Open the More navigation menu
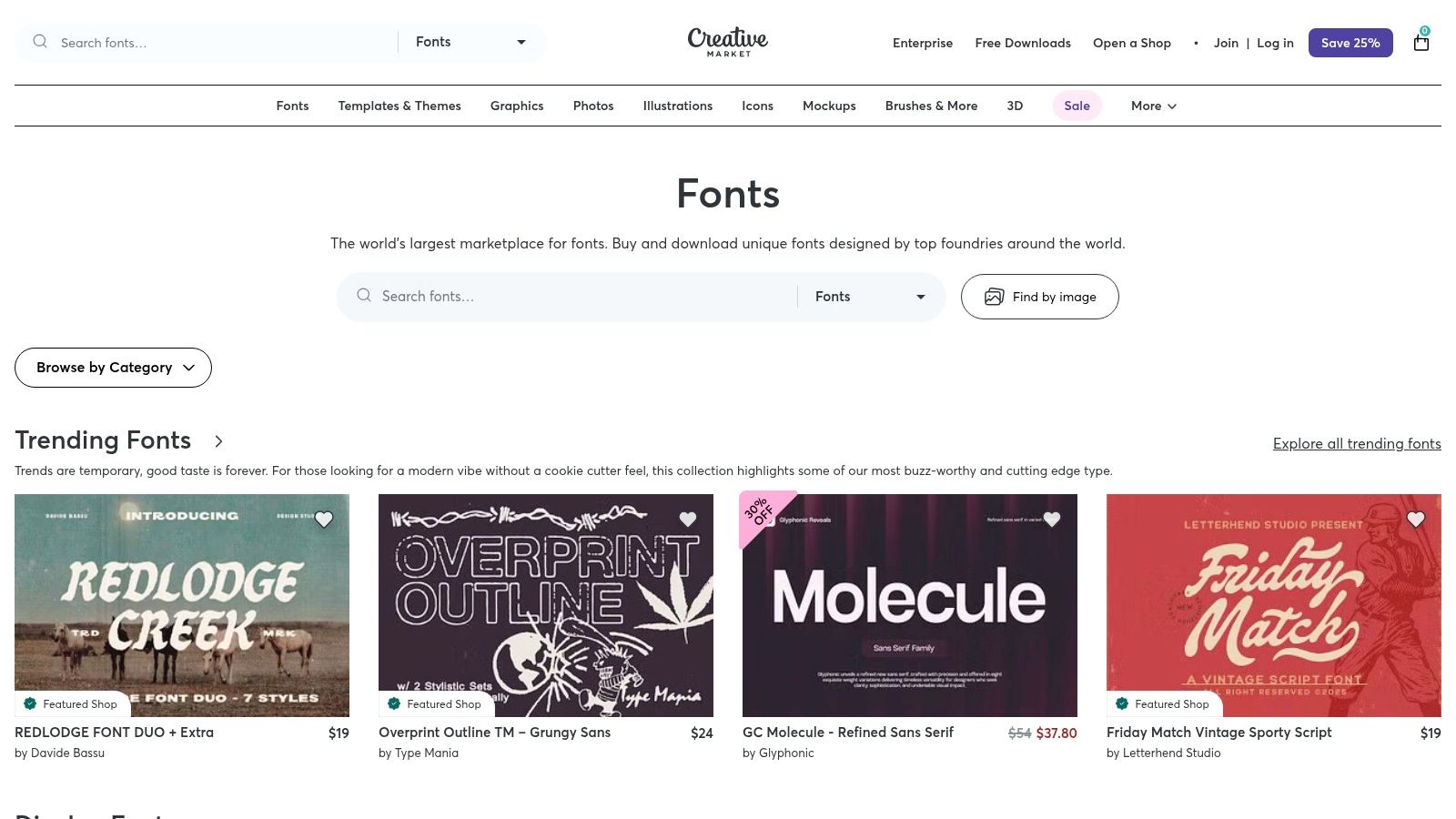The height and width of the screenshot is (819, 1456). pyautogui.click(x=1153, y=106)
